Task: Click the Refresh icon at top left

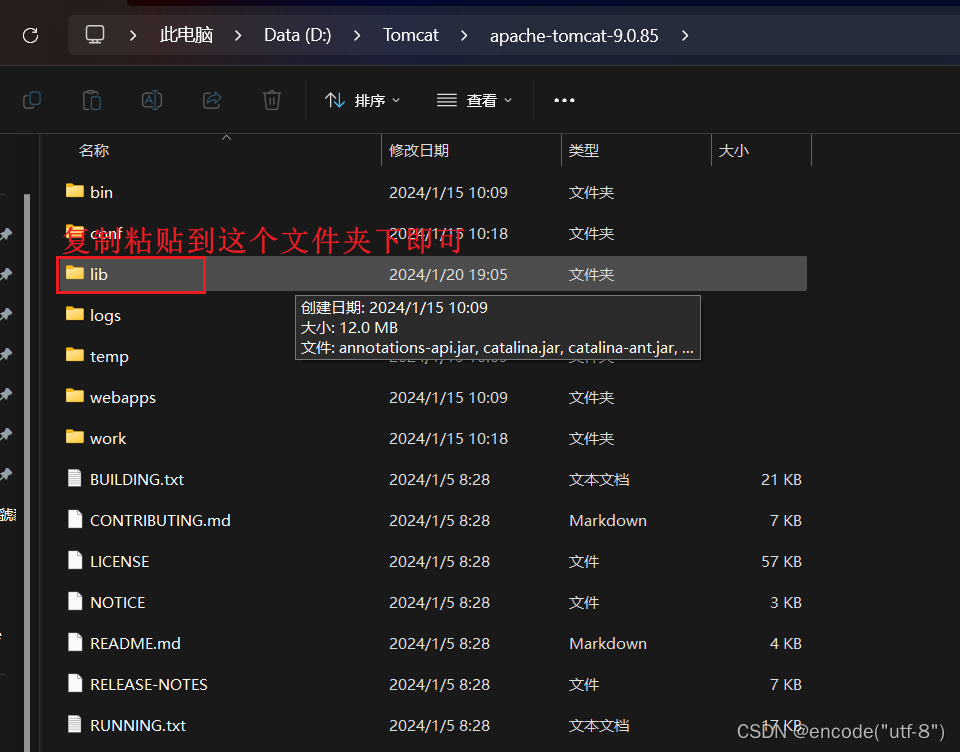Action: (30, 35)
